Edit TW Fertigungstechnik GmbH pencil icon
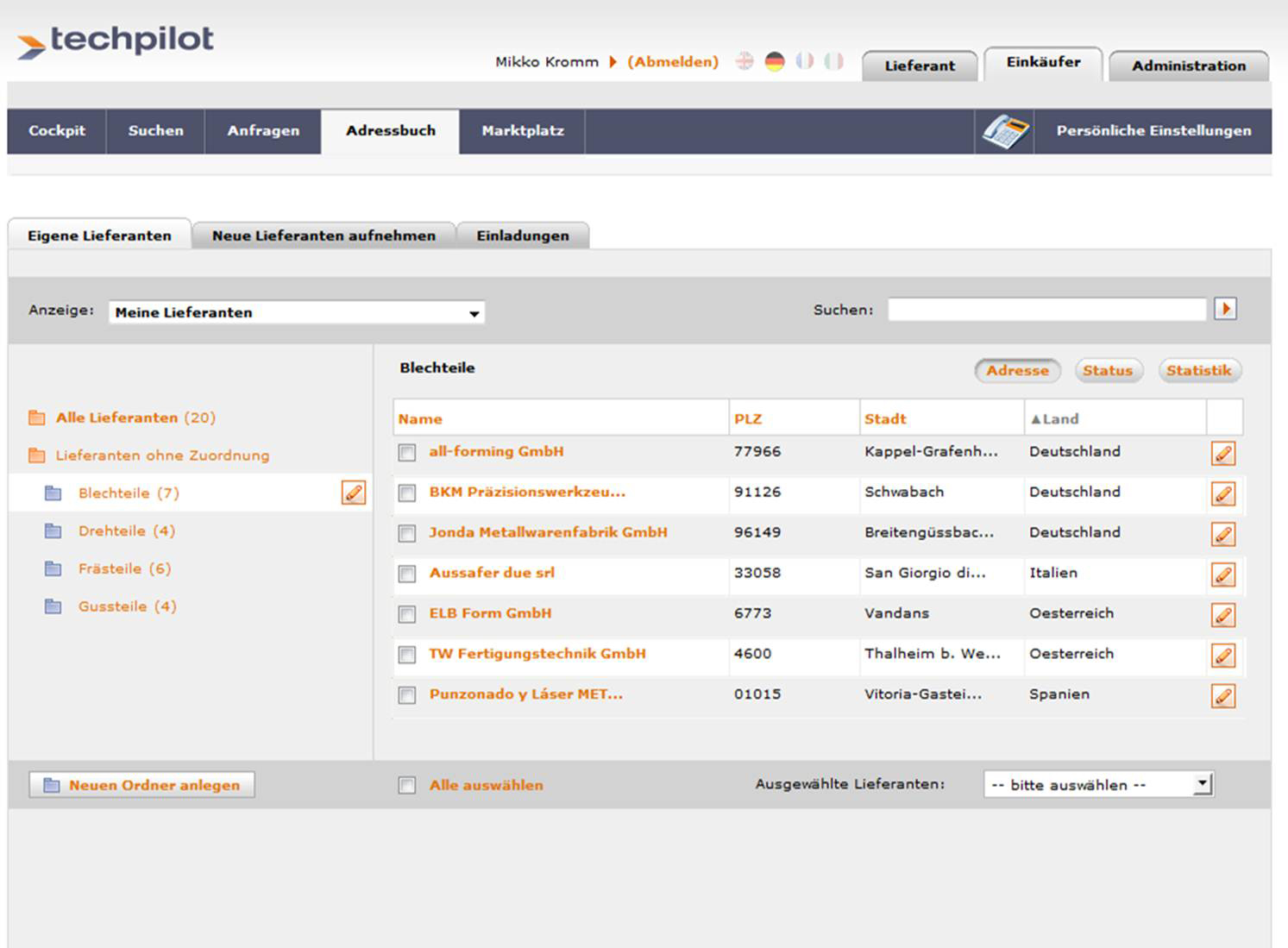 click(x=1222, y=656)
